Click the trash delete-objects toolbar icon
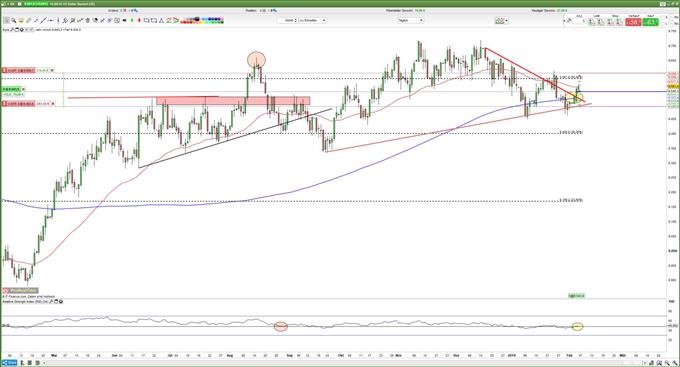The height and width of the screenshot is (367, 680). click(x=87, y=20)
